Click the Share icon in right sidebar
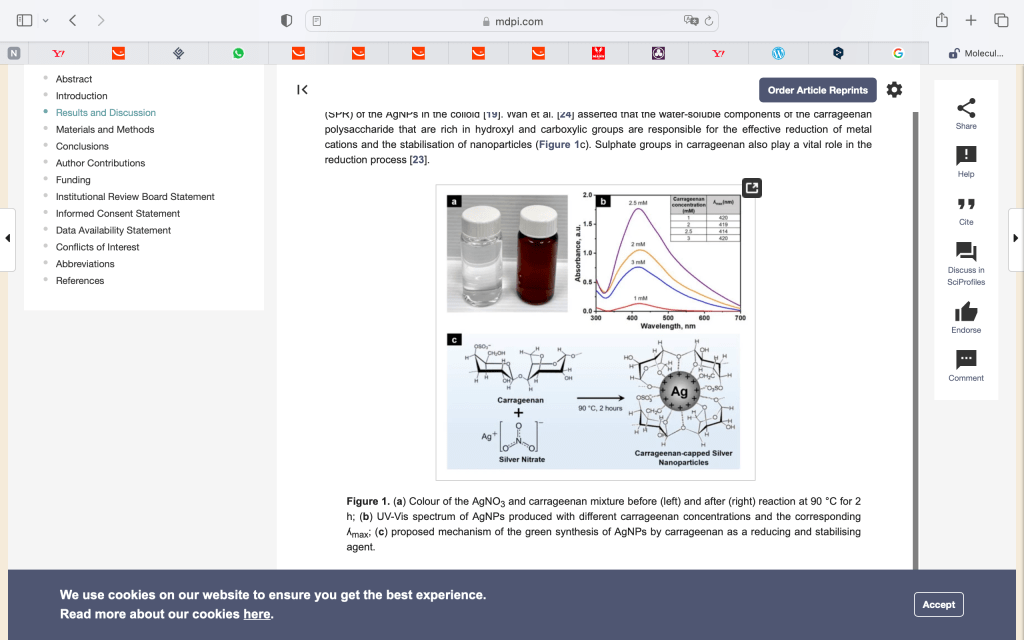The height and width of the screenshot is (640, 1024). pos(966,108)
